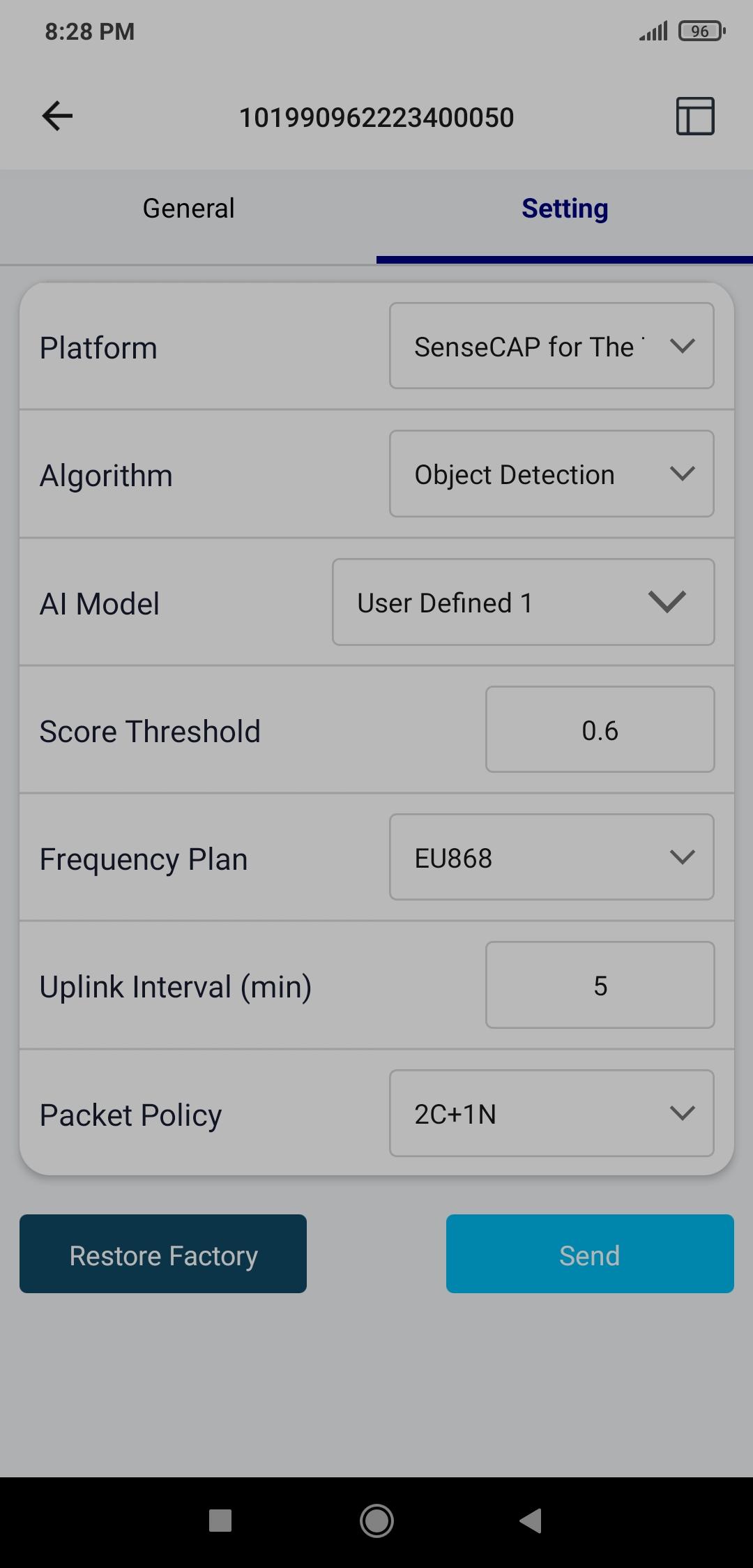This screenshot has width=753, height=1568.
Task: Open the device layout panel icon top right
Action: pos(694,116)
